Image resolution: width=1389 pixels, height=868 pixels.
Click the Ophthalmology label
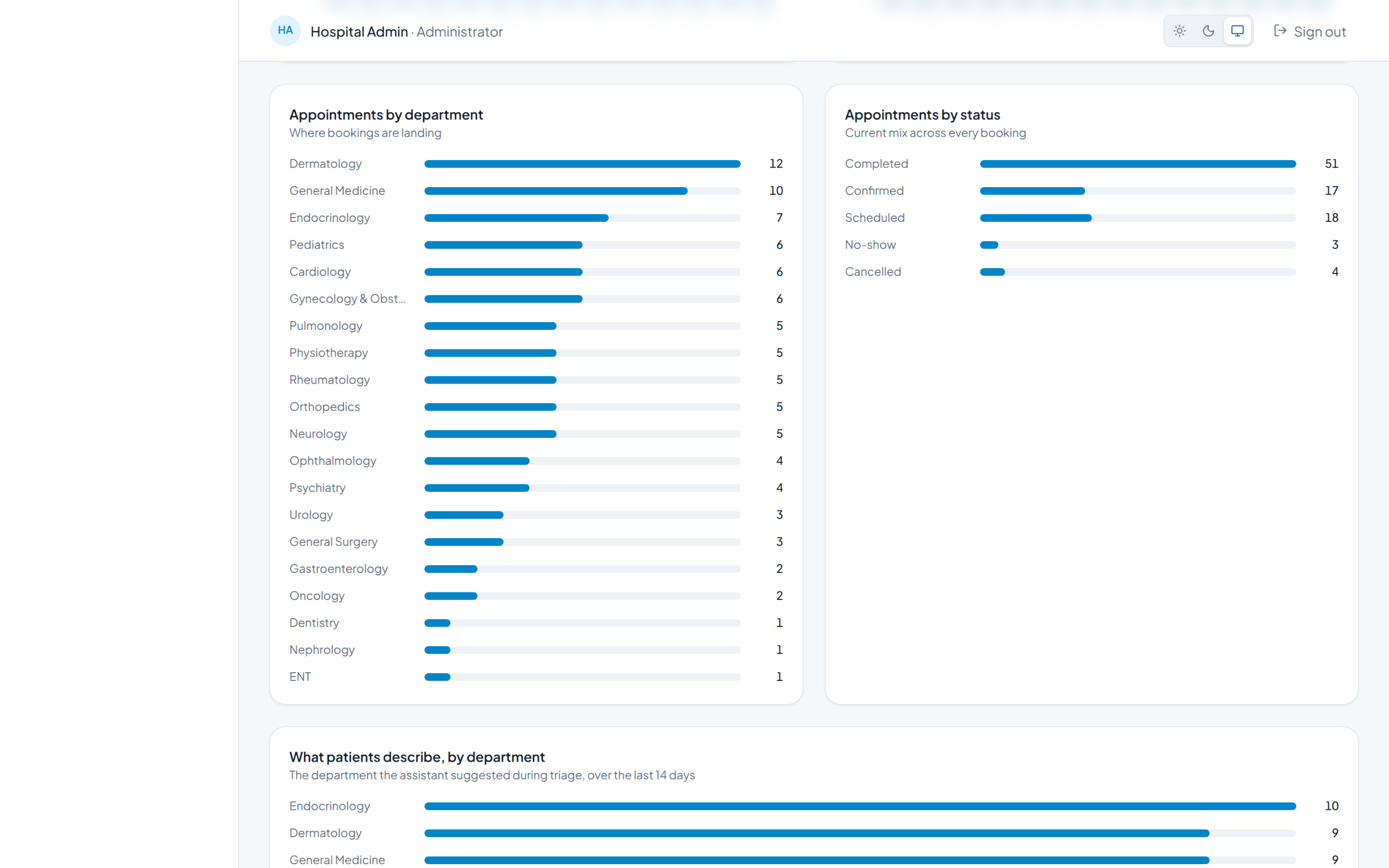(333, 461)
